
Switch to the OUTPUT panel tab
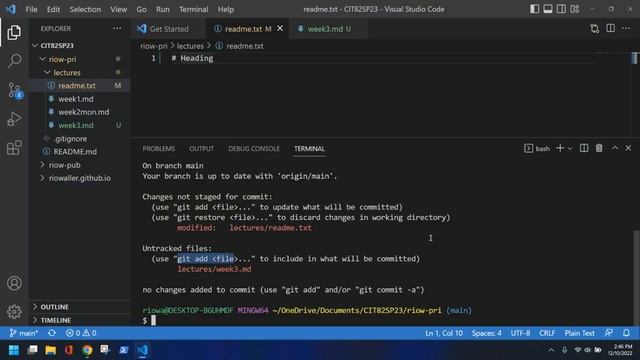click(201, 149)
